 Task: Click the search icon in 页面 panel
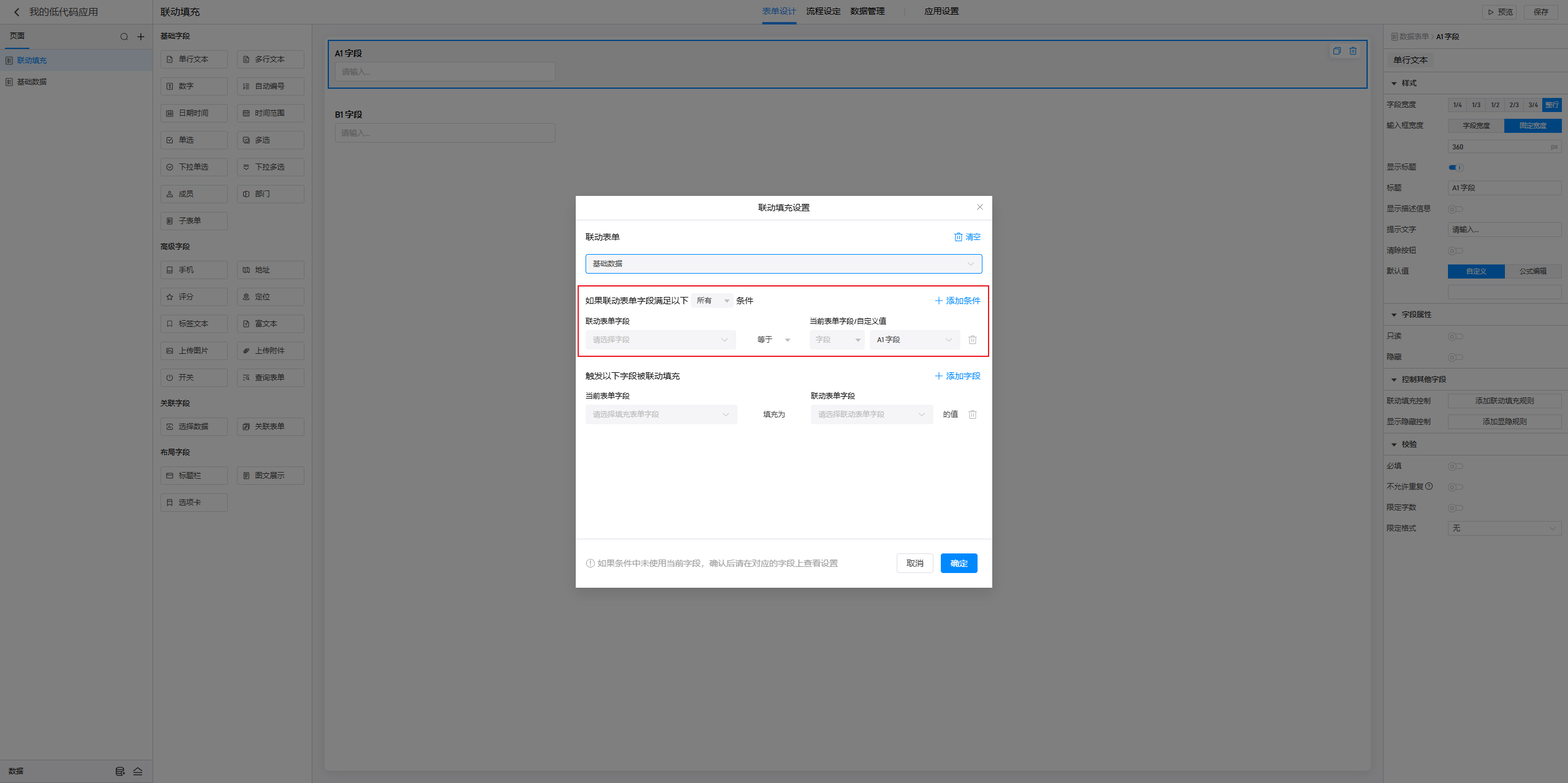124,37
